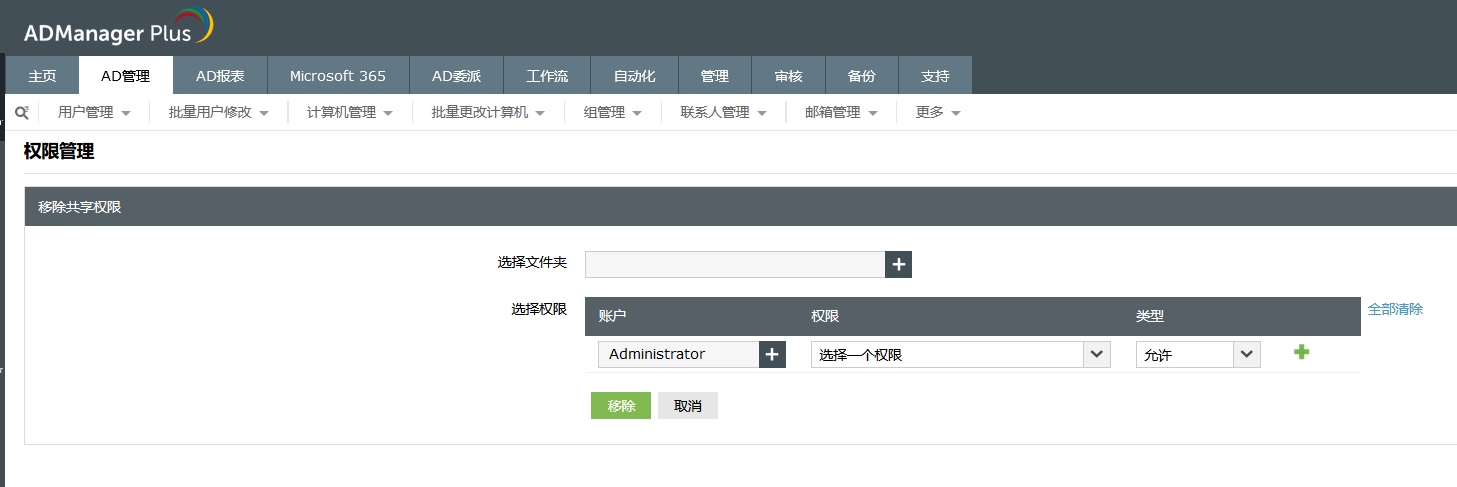Click the 类型 column header
The image size is (1457, 487).
click(1150, 316)
